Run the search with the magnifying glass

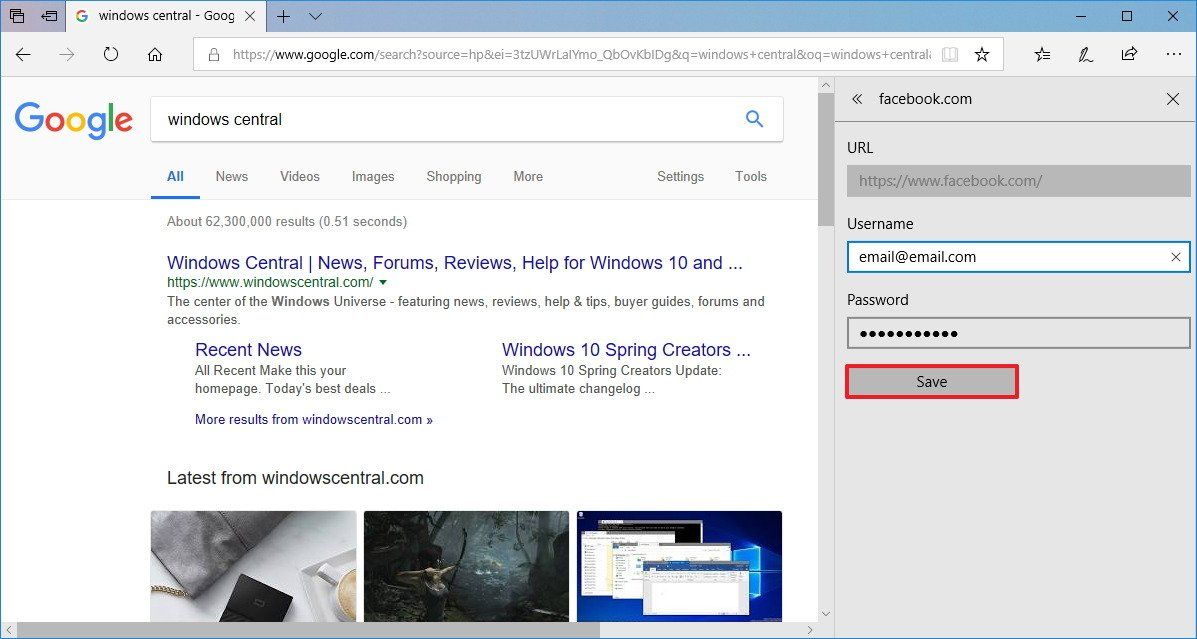coord(754,118)
